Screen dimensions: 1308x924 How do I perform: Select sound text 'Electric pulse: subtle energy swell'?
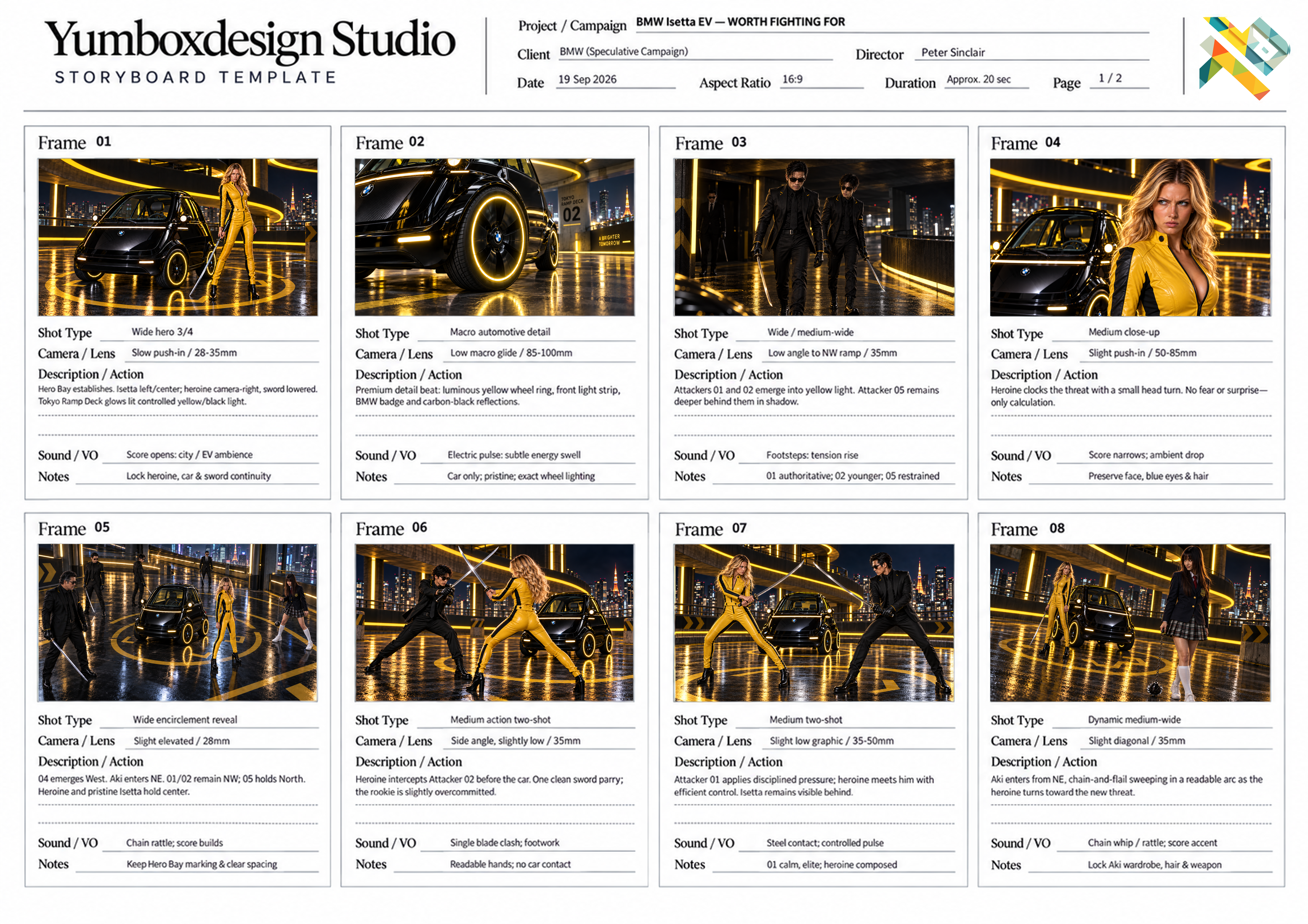[514, 454]
